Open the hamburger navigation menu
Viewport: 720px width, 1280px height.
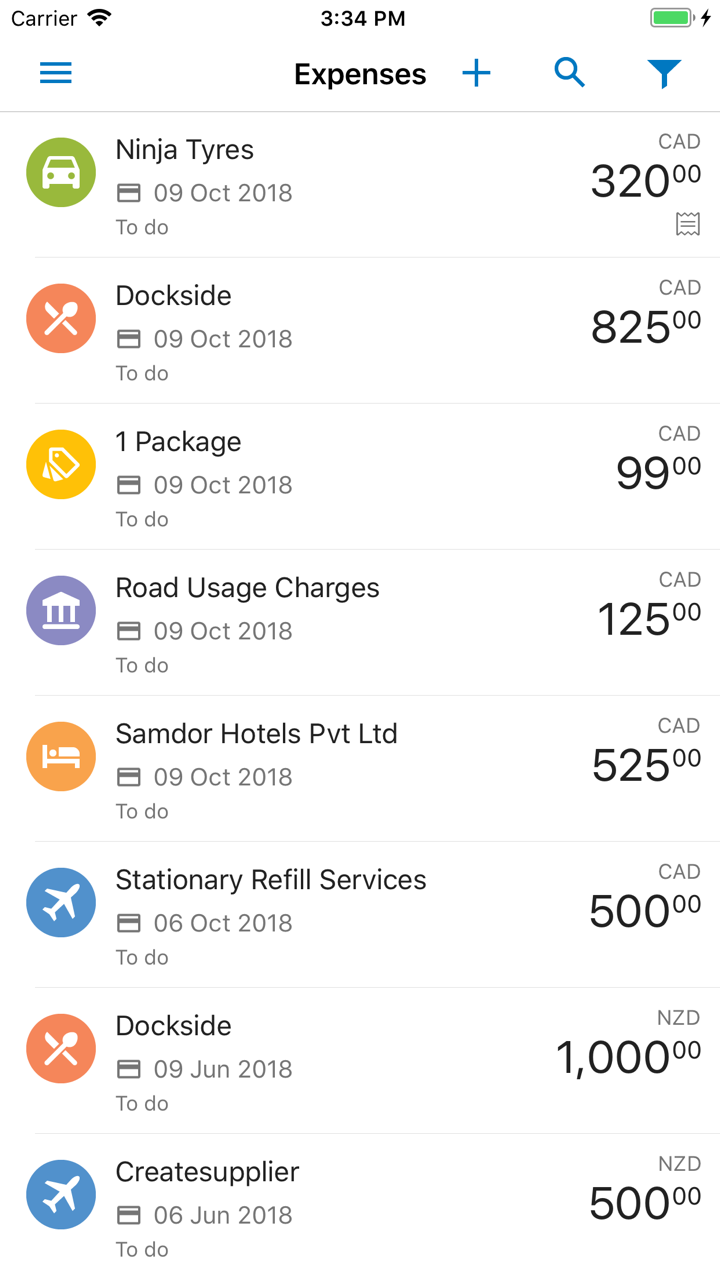tap(56, 73)
